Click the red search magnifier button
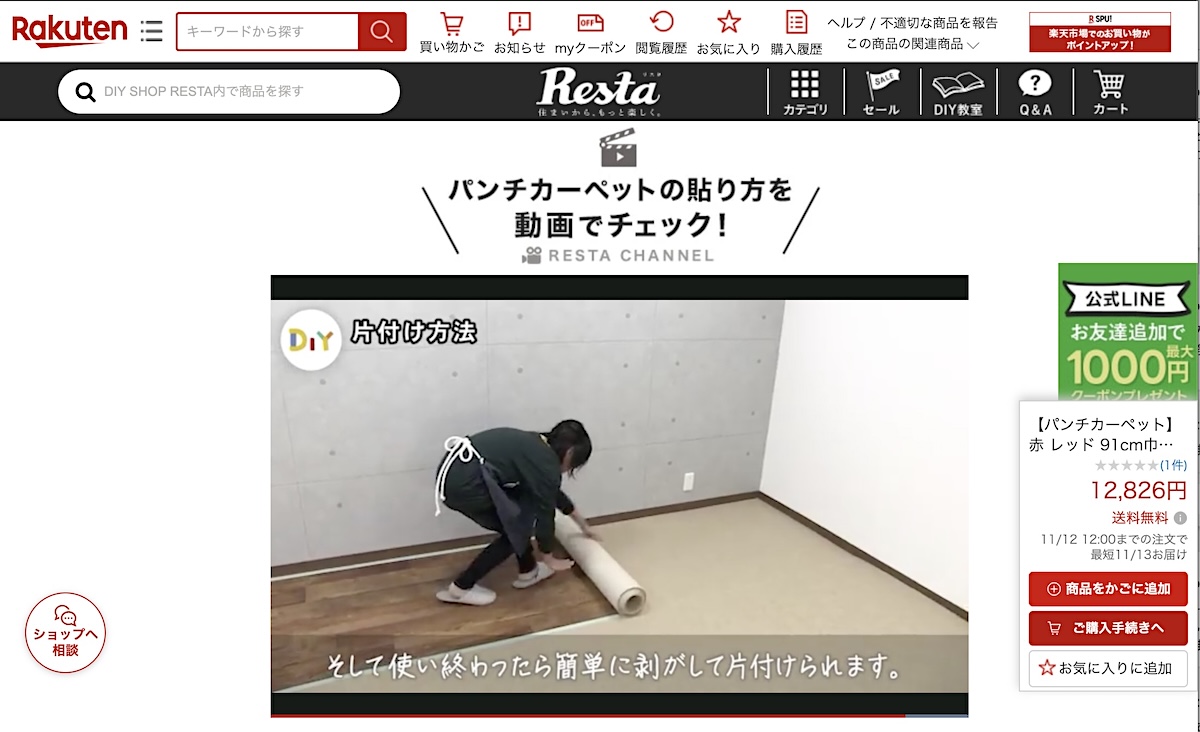1200x732 pixels. coord(382,32)
